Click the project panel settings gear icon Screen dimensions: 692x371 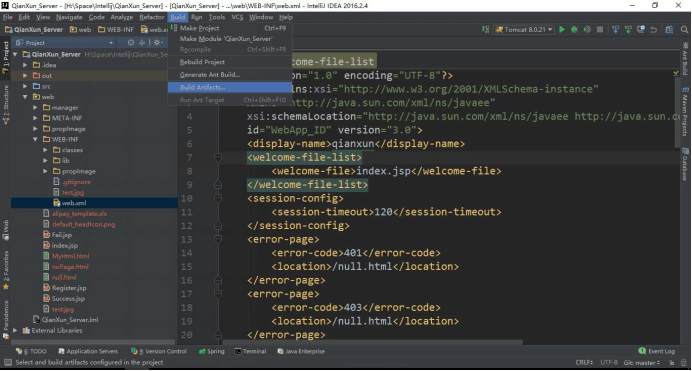point(156,43)
